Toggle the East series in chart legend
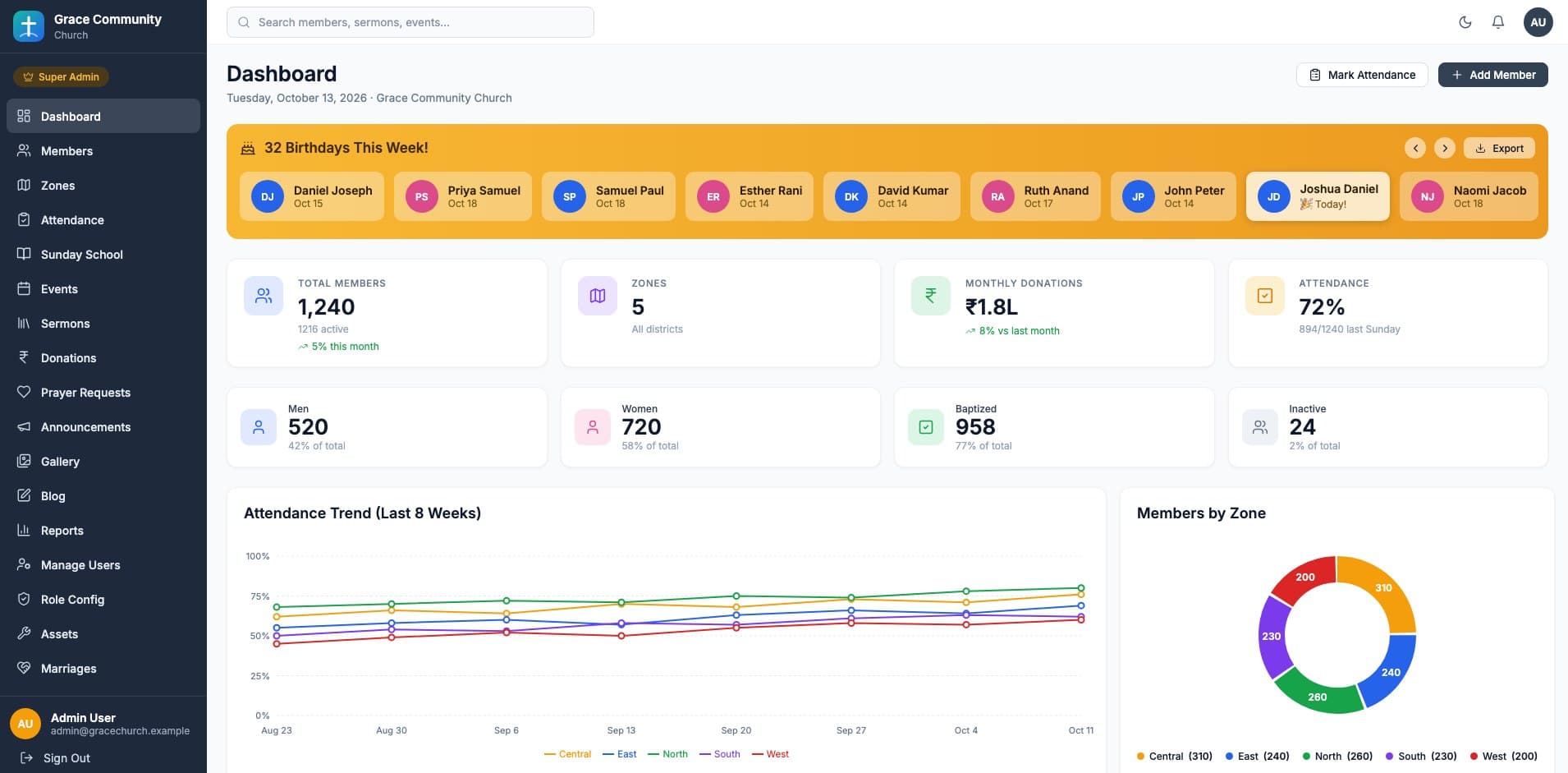The width and height of the screenshot is (1568, 773). point(620,754)
